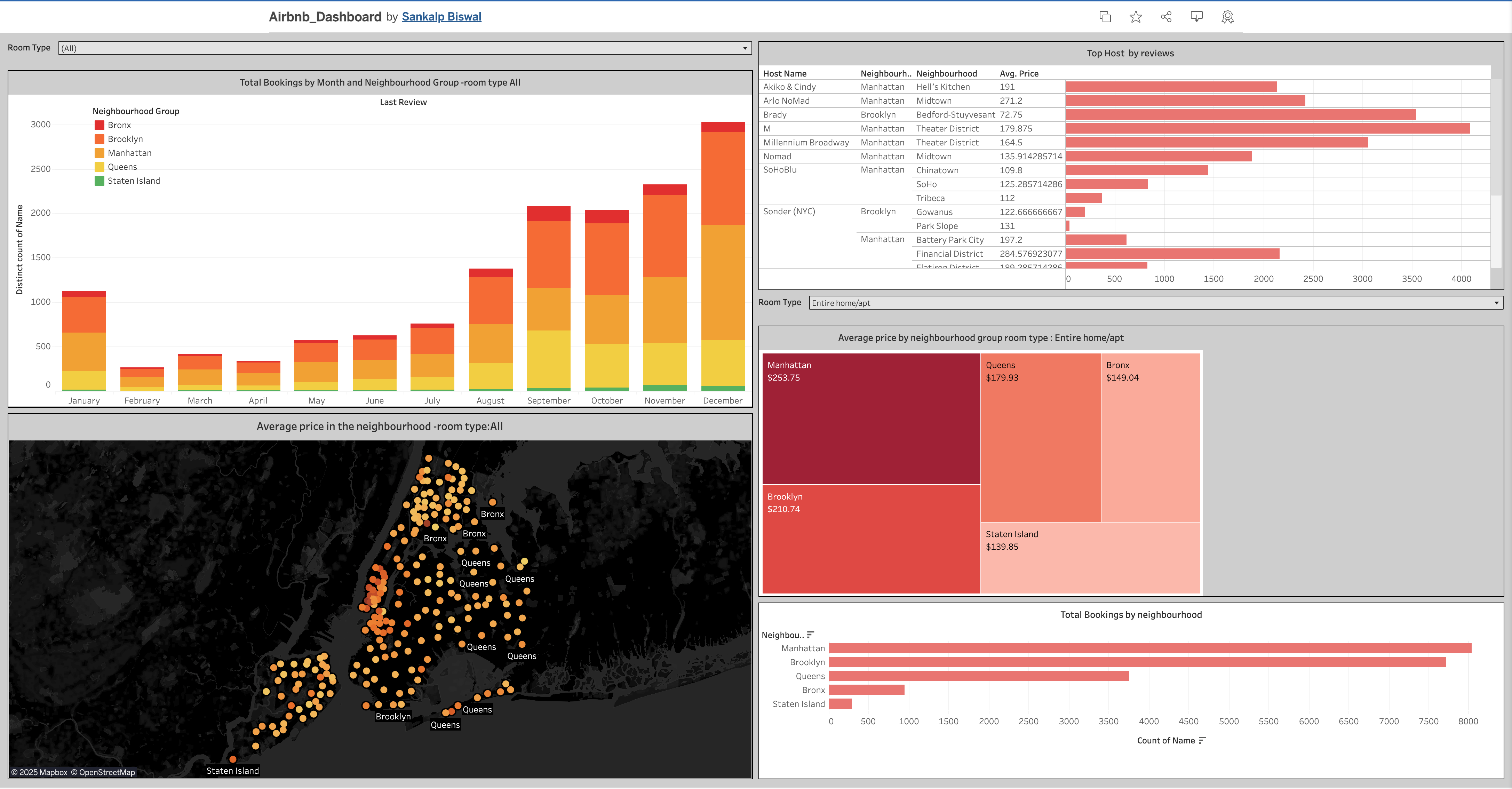The width and height of the screenshot is (1512, 789).
Task: Select Staten Island $139.85 treemap tile
Action: pos(1091,558)
